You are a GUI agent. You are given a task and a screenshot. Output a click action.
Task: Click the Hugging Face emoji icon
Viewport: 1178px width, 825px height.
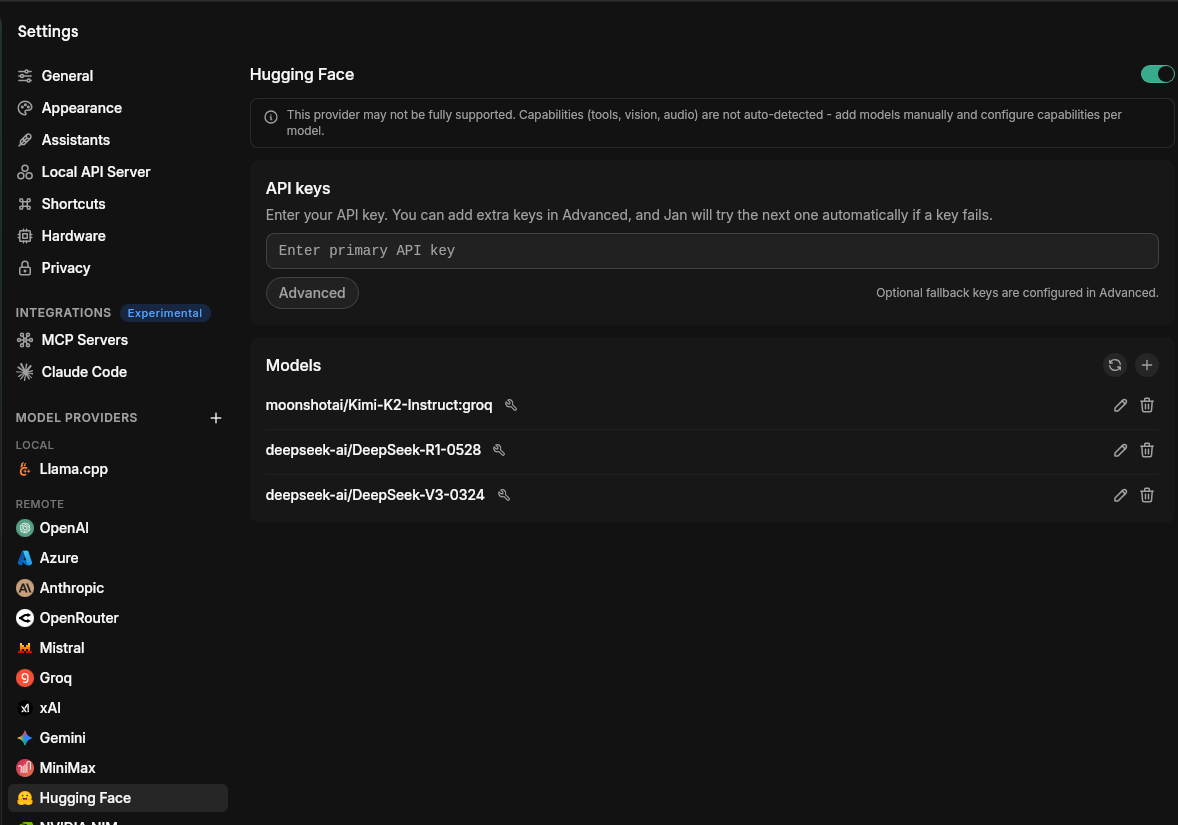pyautogui.click(x=25, y=798)
